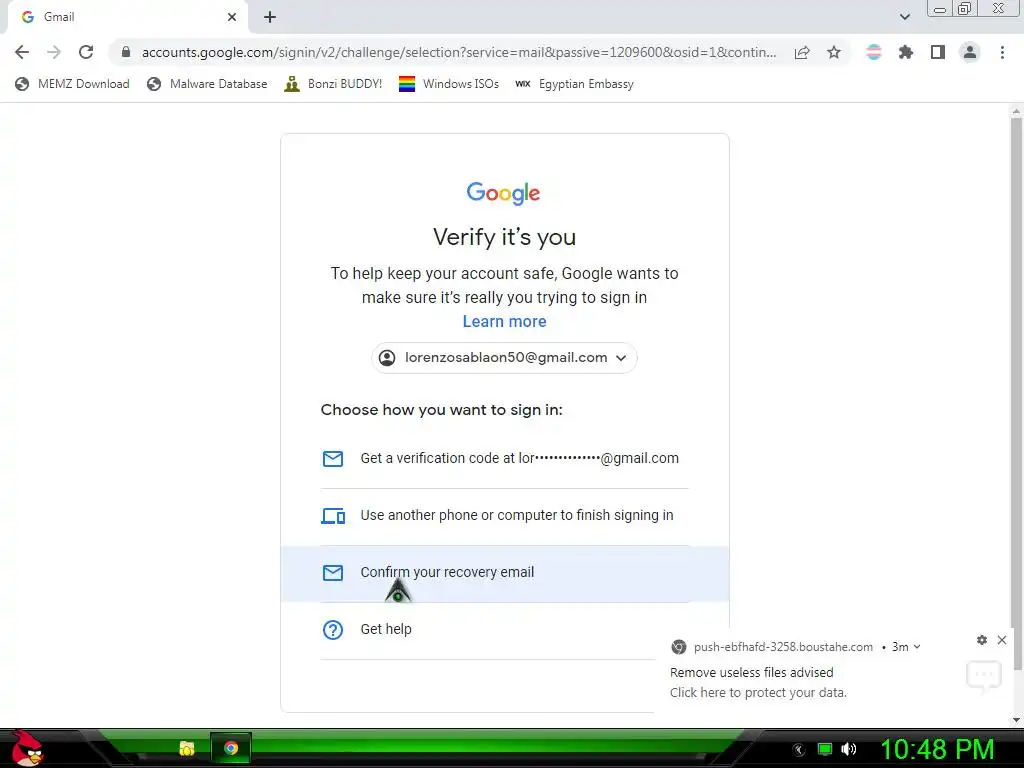Go back to the previous page
1024x768 pixels.
click(x=22, y=52)
